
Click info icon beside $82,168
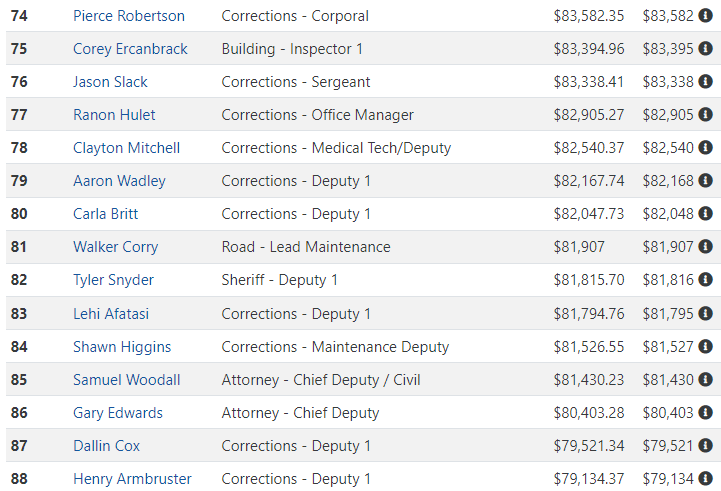pyautogui.click(x=705, y=181)
